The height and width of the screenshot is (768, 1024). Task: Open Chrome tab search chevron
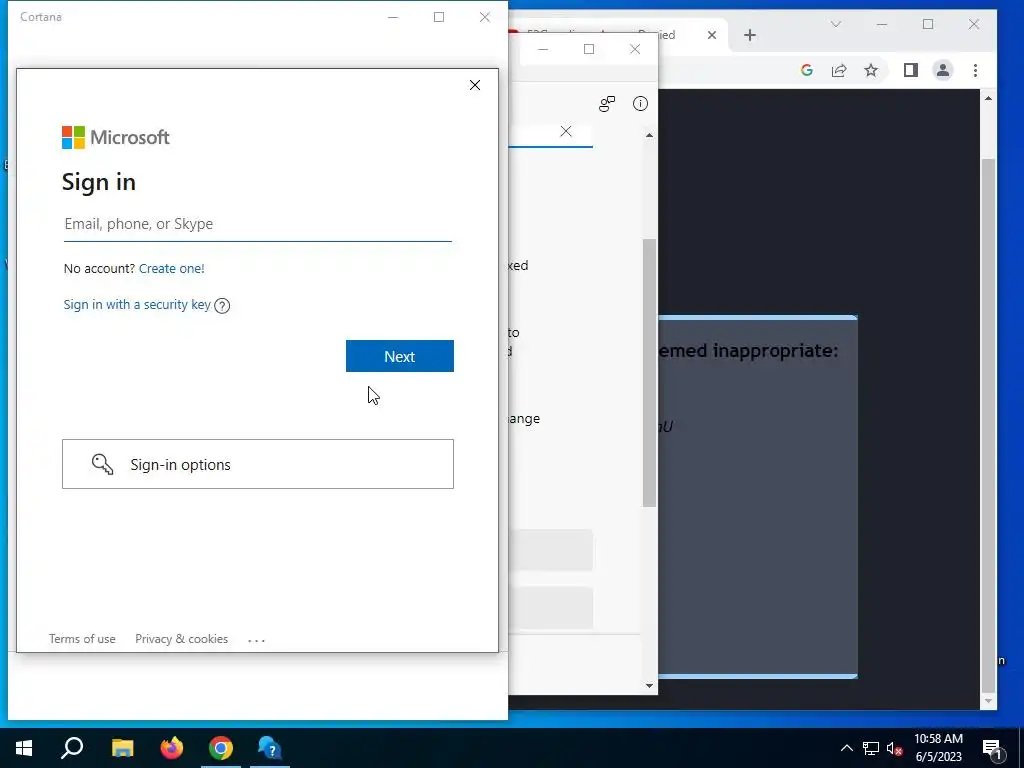click(835, 24)
